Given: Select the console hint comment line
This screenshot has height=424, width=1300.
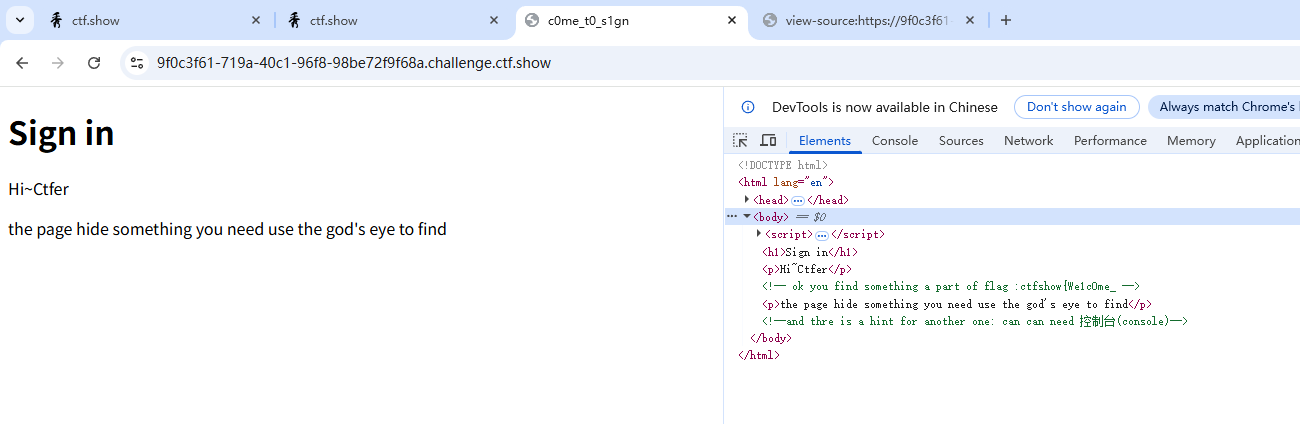Looking at the screenshot, I should 975,321.
